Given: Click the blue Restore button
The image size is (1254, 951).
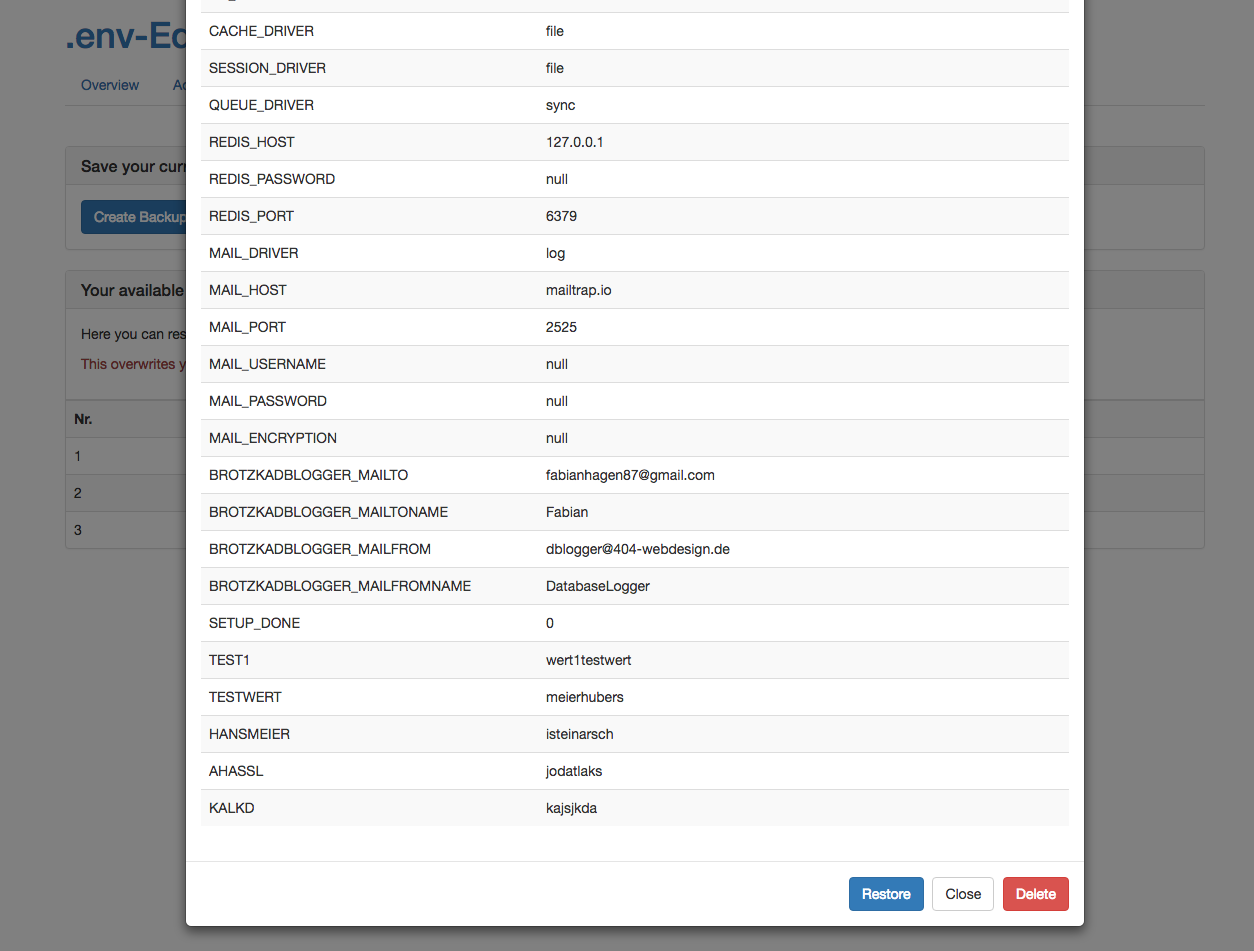Looking at the screenshot, I should pyautogui.click(x=885, y=894).
